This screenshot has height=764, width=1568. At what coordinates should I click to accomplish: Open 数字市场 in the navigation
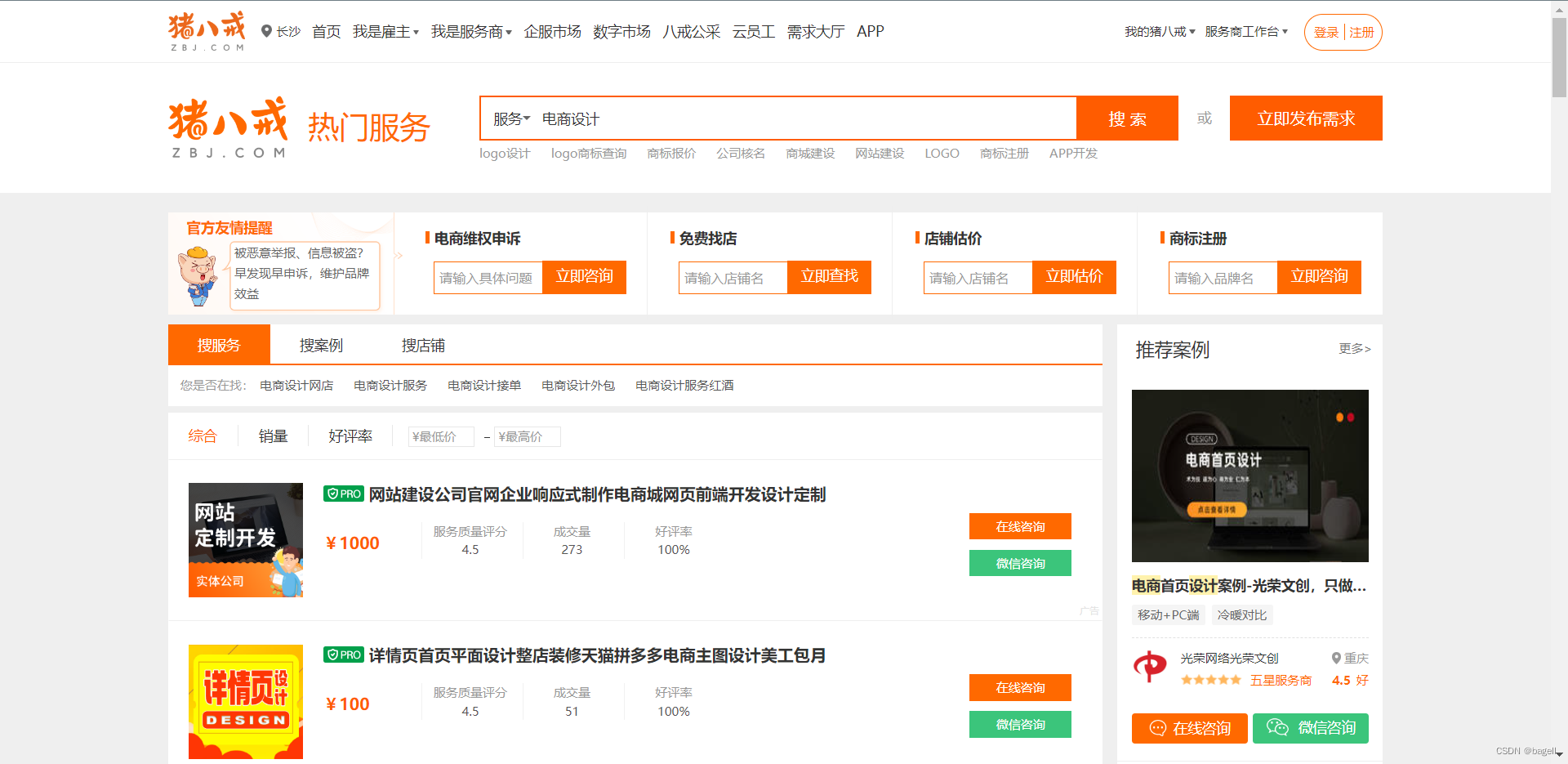[x=621, y=31]
